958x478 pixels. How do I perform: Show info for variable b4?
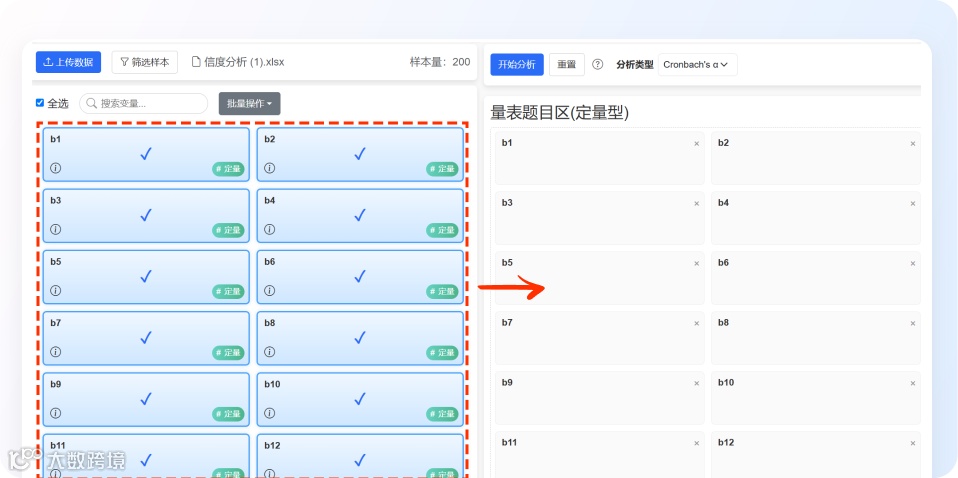(x=269, y=229)
